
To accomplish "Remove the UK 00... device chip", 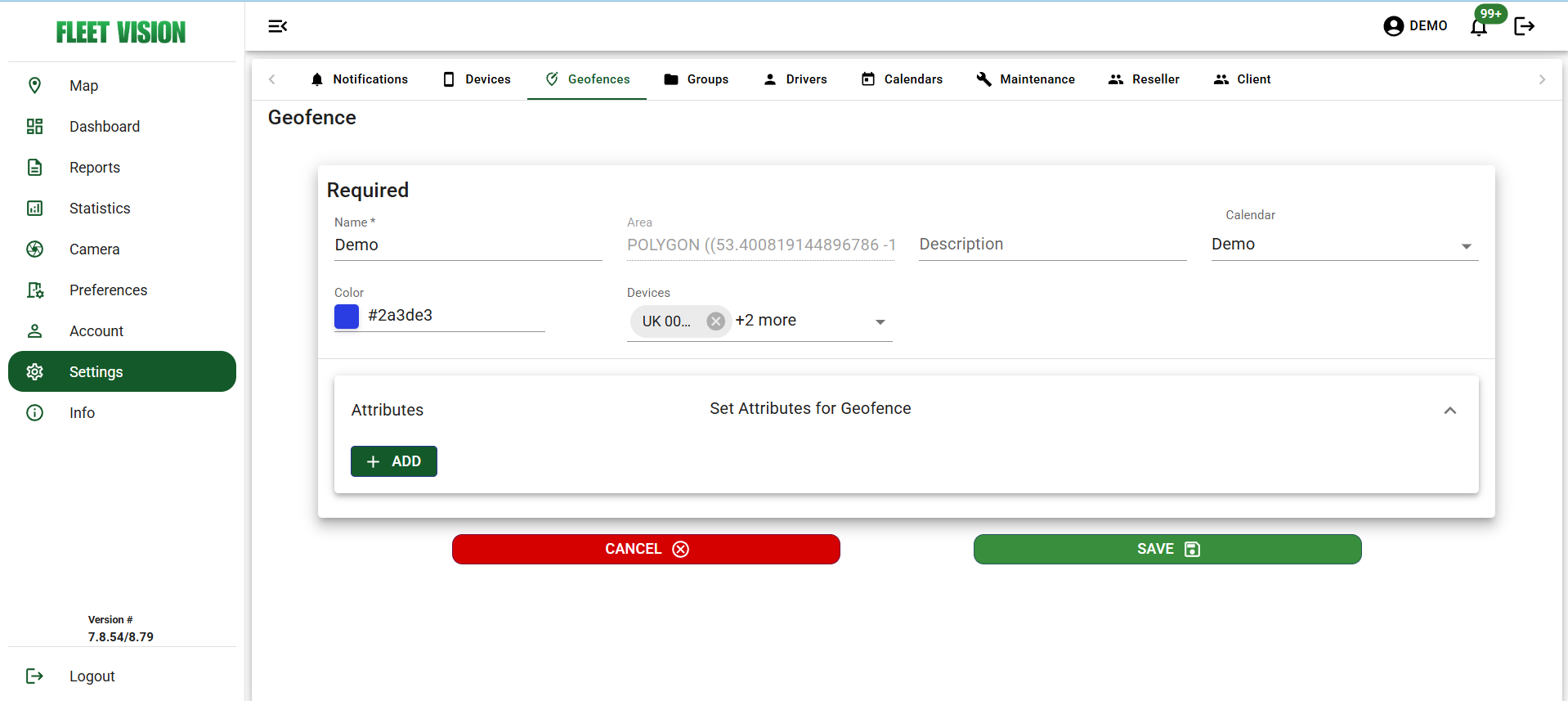I will pyautogui.click(x=715, y=321).
